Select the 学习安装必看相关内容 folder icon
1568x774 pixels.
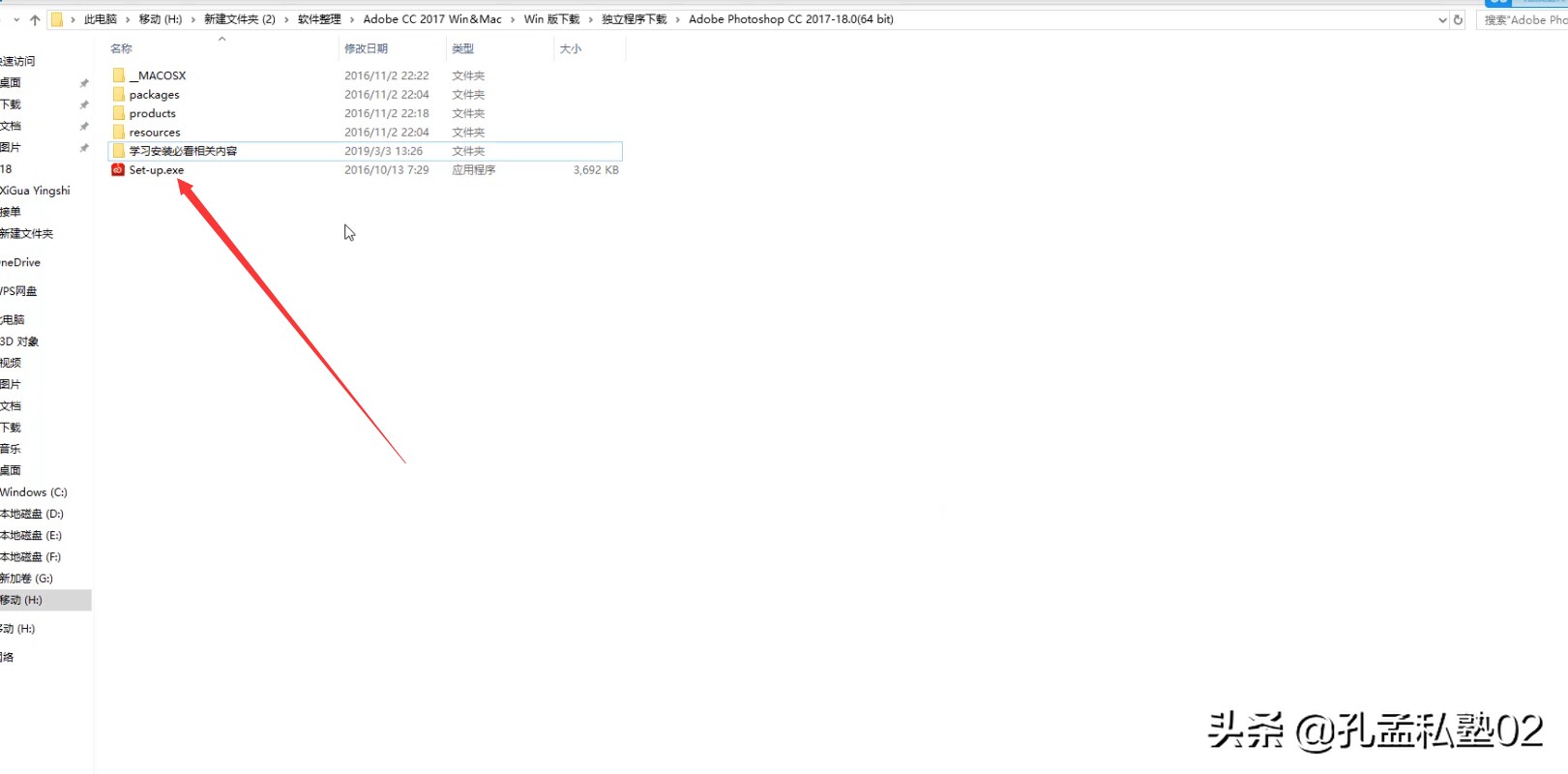point(119,151)
